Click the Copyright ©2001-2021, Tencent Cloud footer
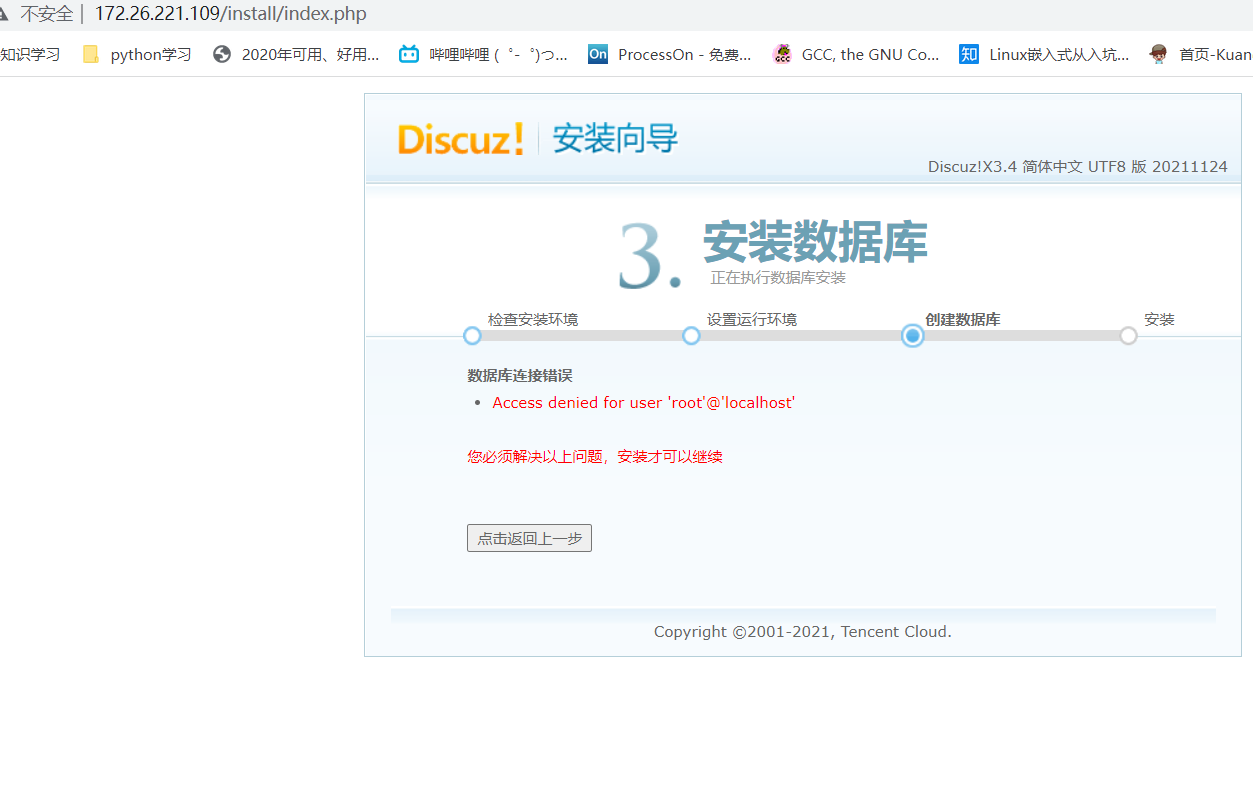Image resolution: width=1253 pixels, height=790 pixels. (x=803, y=632)
